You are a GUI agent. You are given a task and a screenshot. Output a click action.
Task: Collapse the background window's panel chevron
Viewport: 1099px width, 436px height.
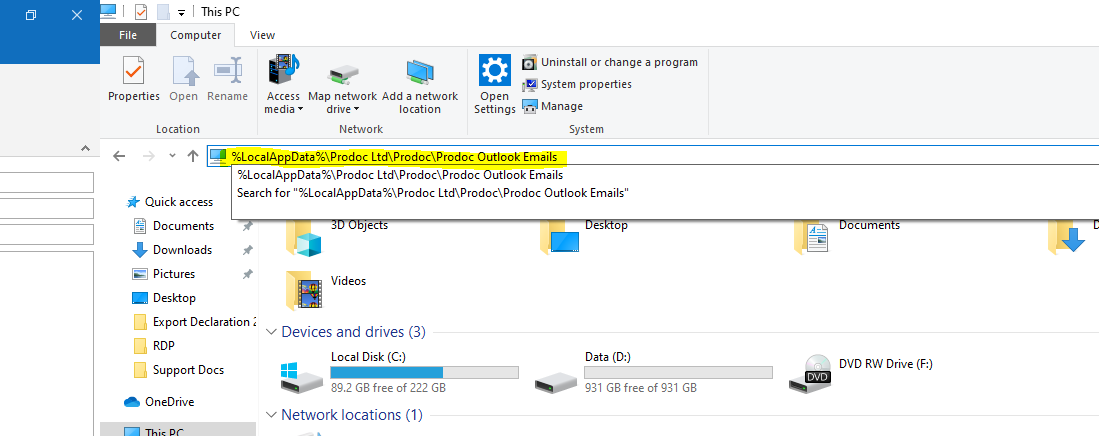(86, 148)
